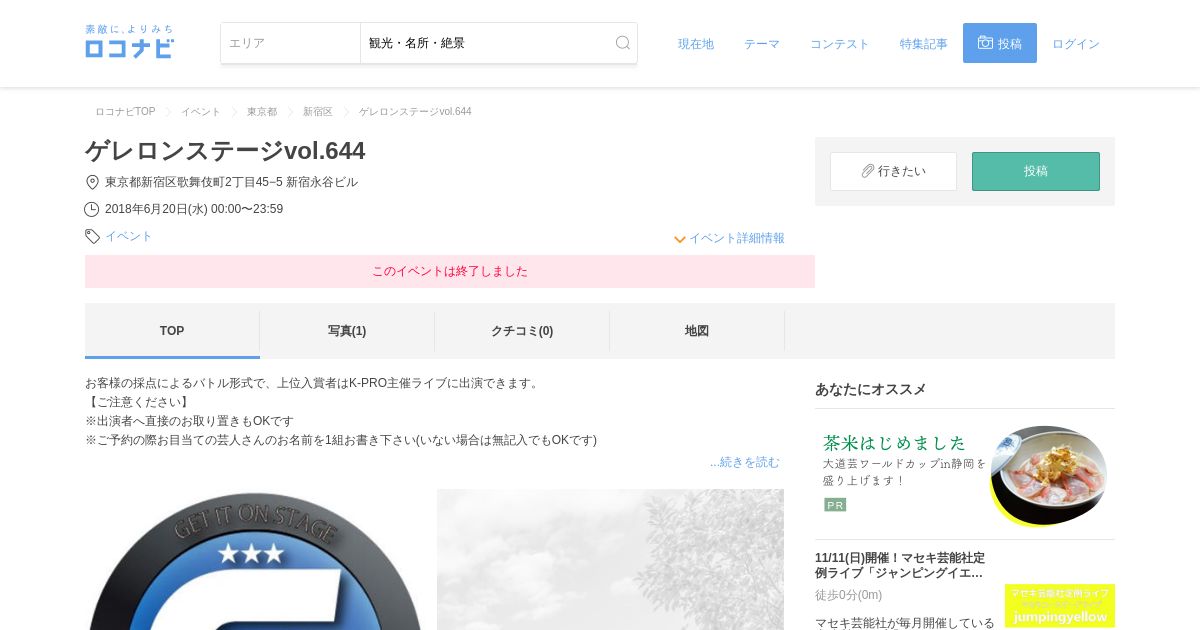Click the ロコナビ site logo
1200x630 pixels.
[x=129, y=42]
